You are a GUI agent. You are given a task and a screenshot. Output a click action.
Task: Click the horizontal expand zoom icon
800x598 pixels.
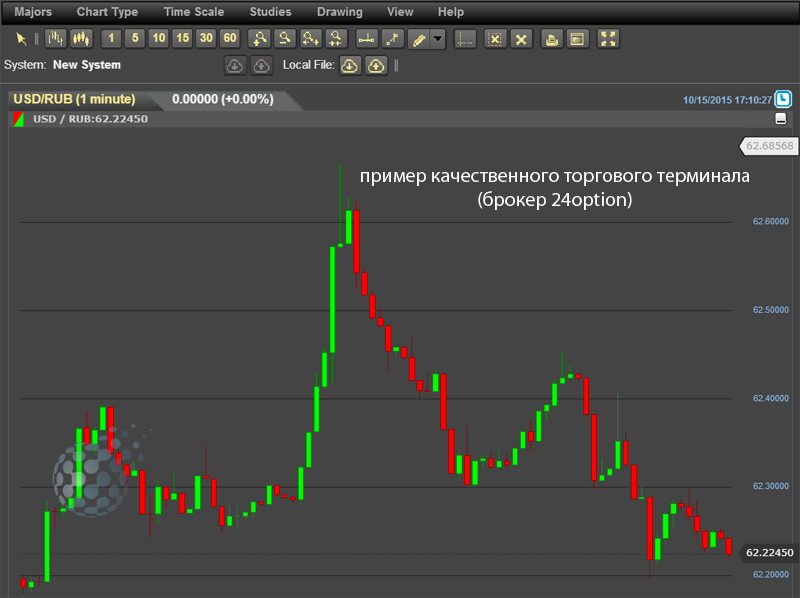(x=311, y=39)
